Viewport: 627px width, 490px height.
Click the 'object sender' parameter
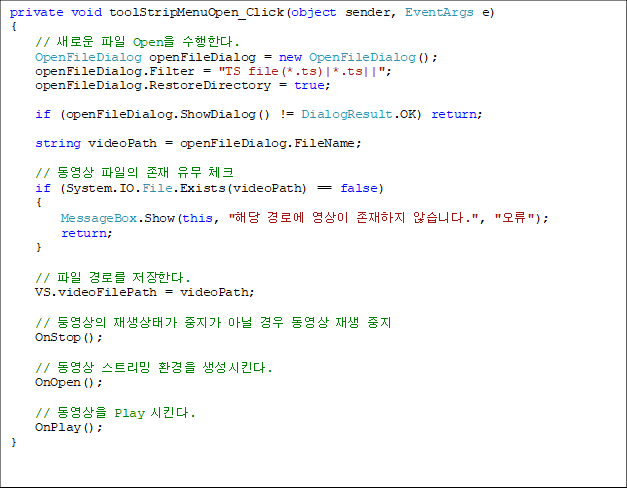pyautogui.click(x=340, y=13)
